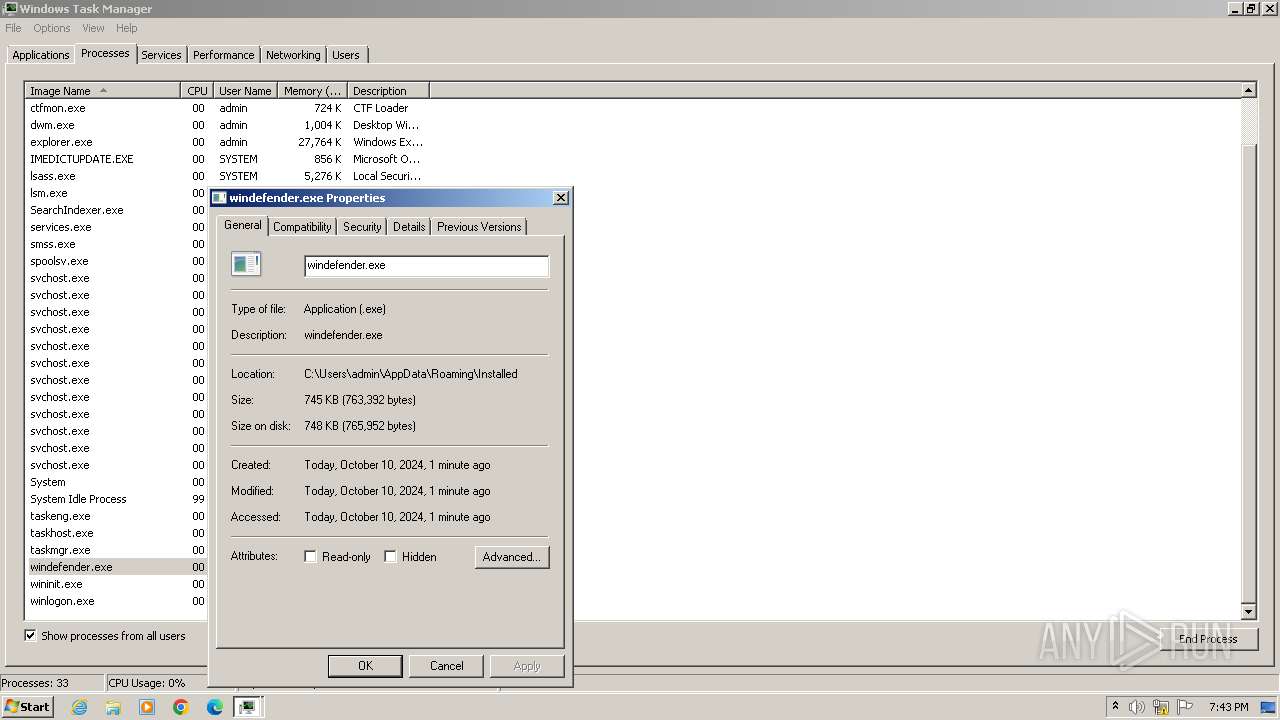Click the windefender.exe file icon in Properties

(x=246, y=264)
